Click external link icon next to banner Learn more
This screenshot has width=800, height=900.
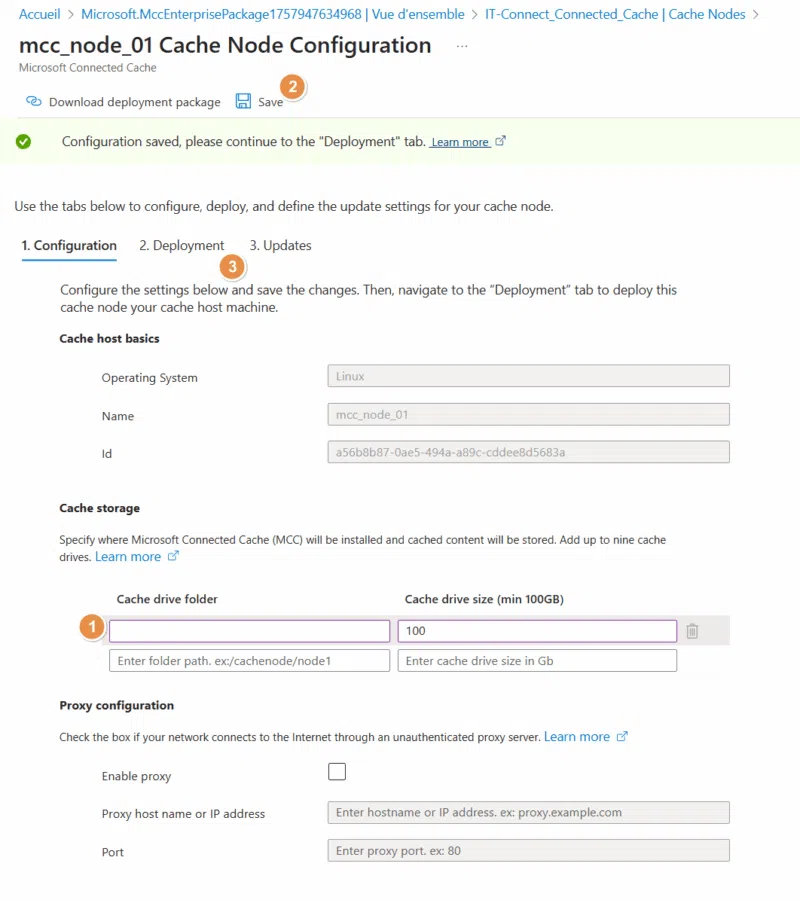(501, 142)
